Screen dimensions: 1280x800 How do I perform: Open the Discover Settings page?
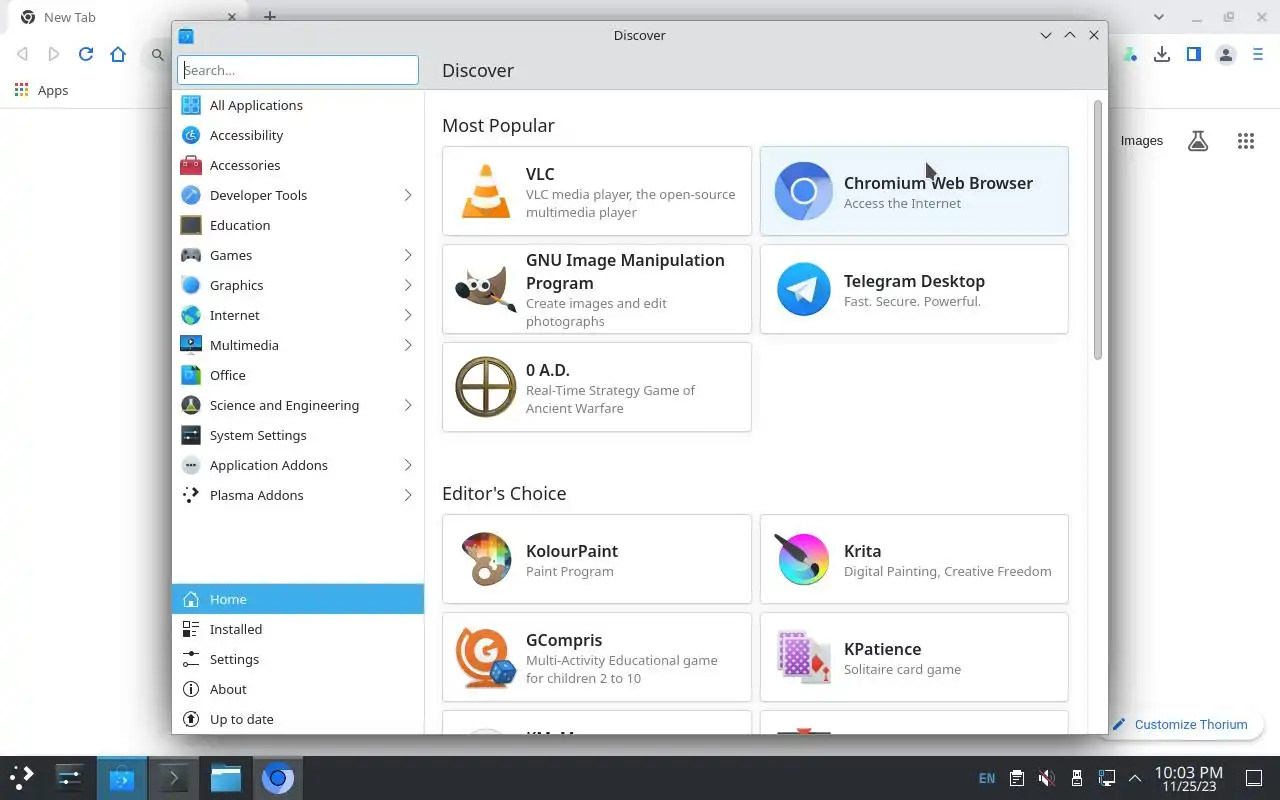[298, 659]
